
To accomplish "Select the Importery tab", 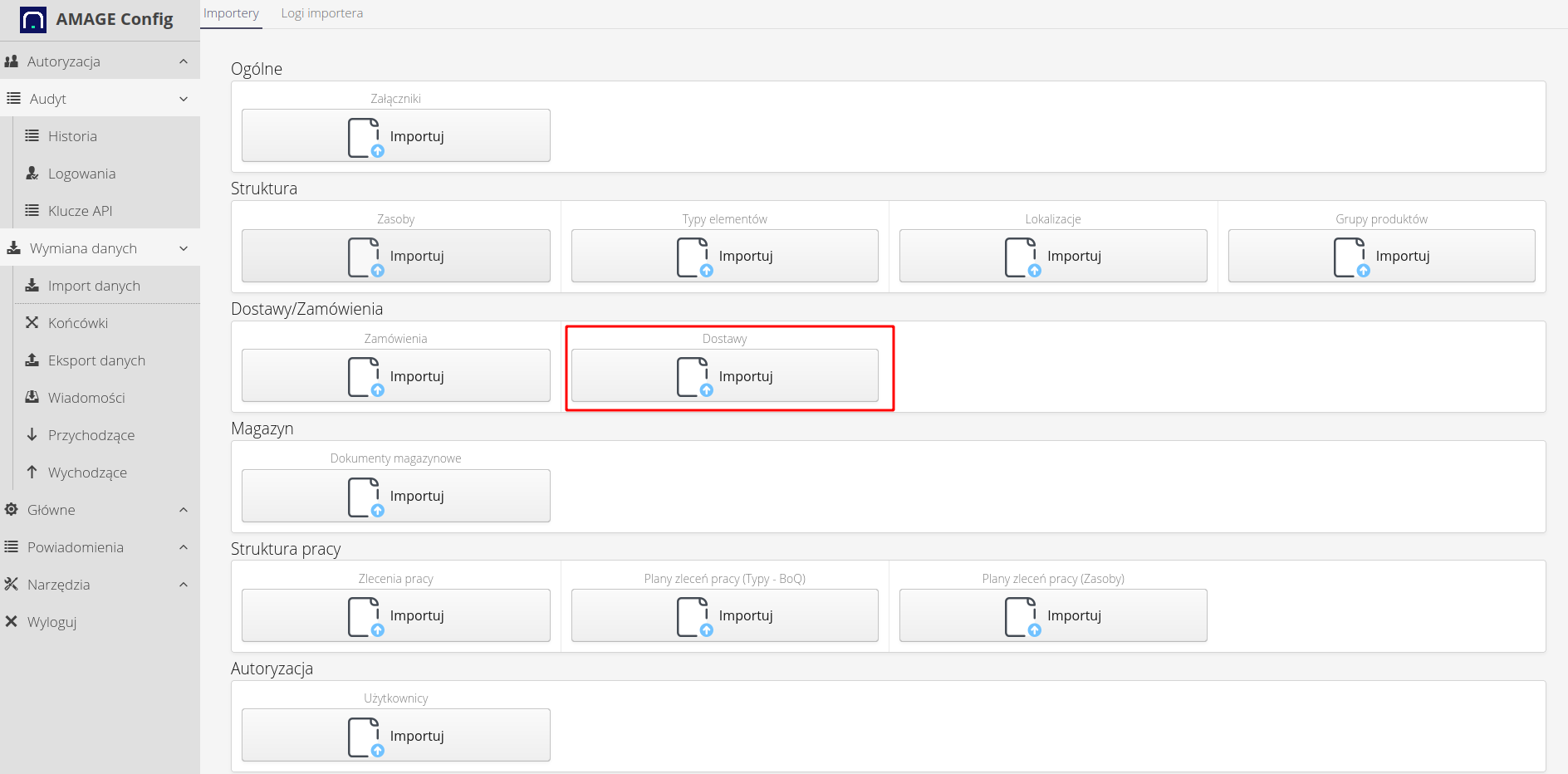I will (x=231, y=13).
